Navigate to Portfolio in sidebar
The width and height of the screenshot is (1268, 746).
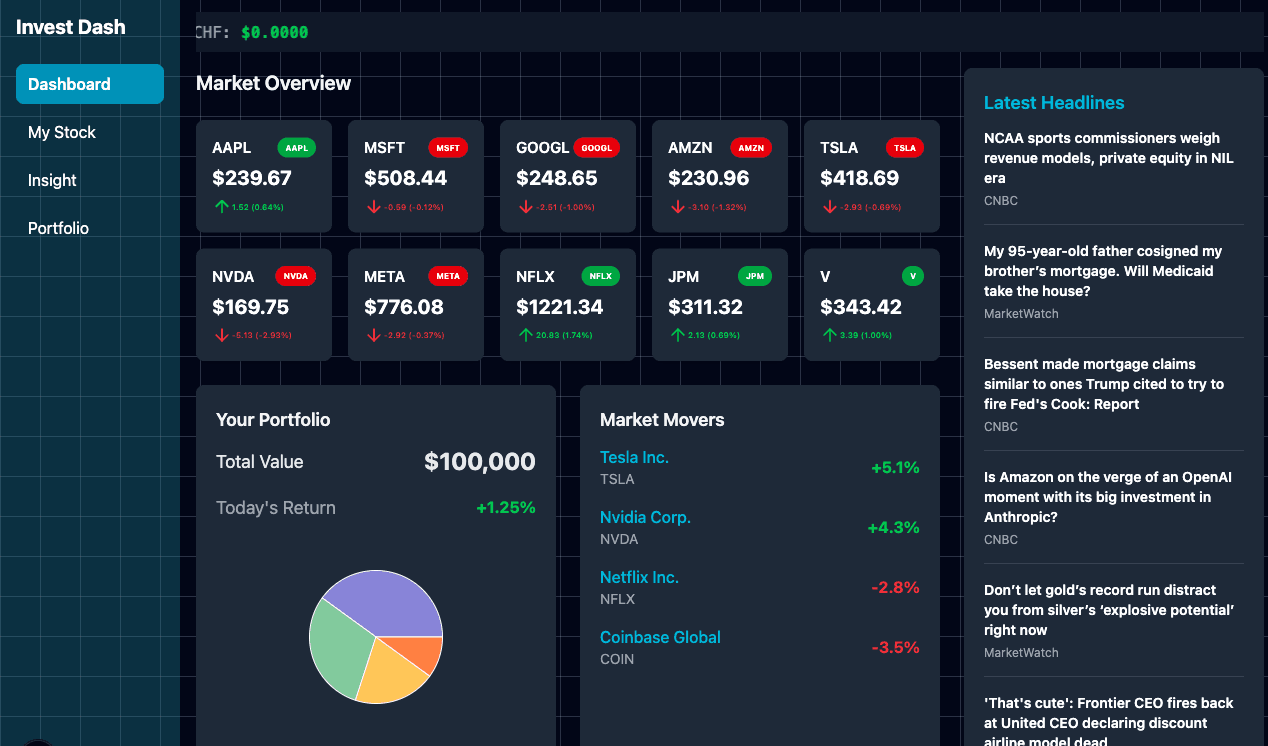click(x=90, y=228)
